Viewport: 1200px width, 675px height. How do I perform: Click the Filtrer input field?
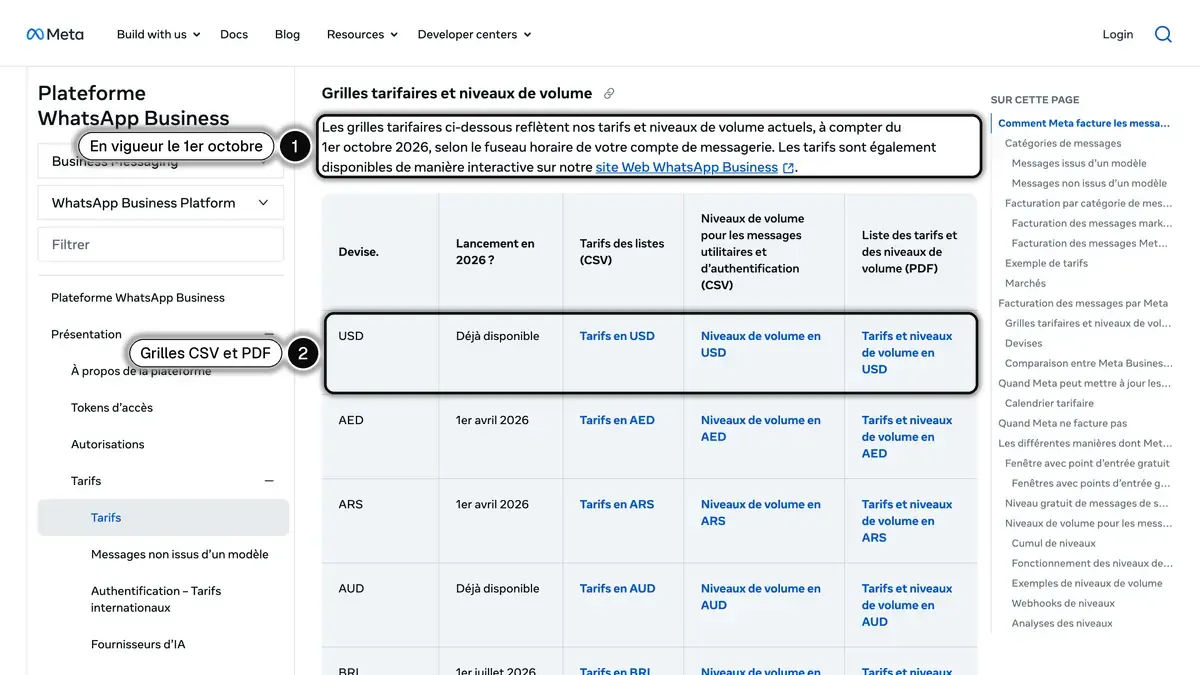coord(161,244)
